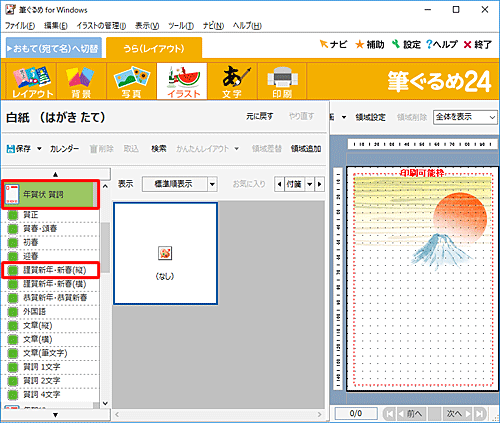Click the 検索 search button
Image resolution: width=500 pixels, height=423 pixels.
coord(159,148)
